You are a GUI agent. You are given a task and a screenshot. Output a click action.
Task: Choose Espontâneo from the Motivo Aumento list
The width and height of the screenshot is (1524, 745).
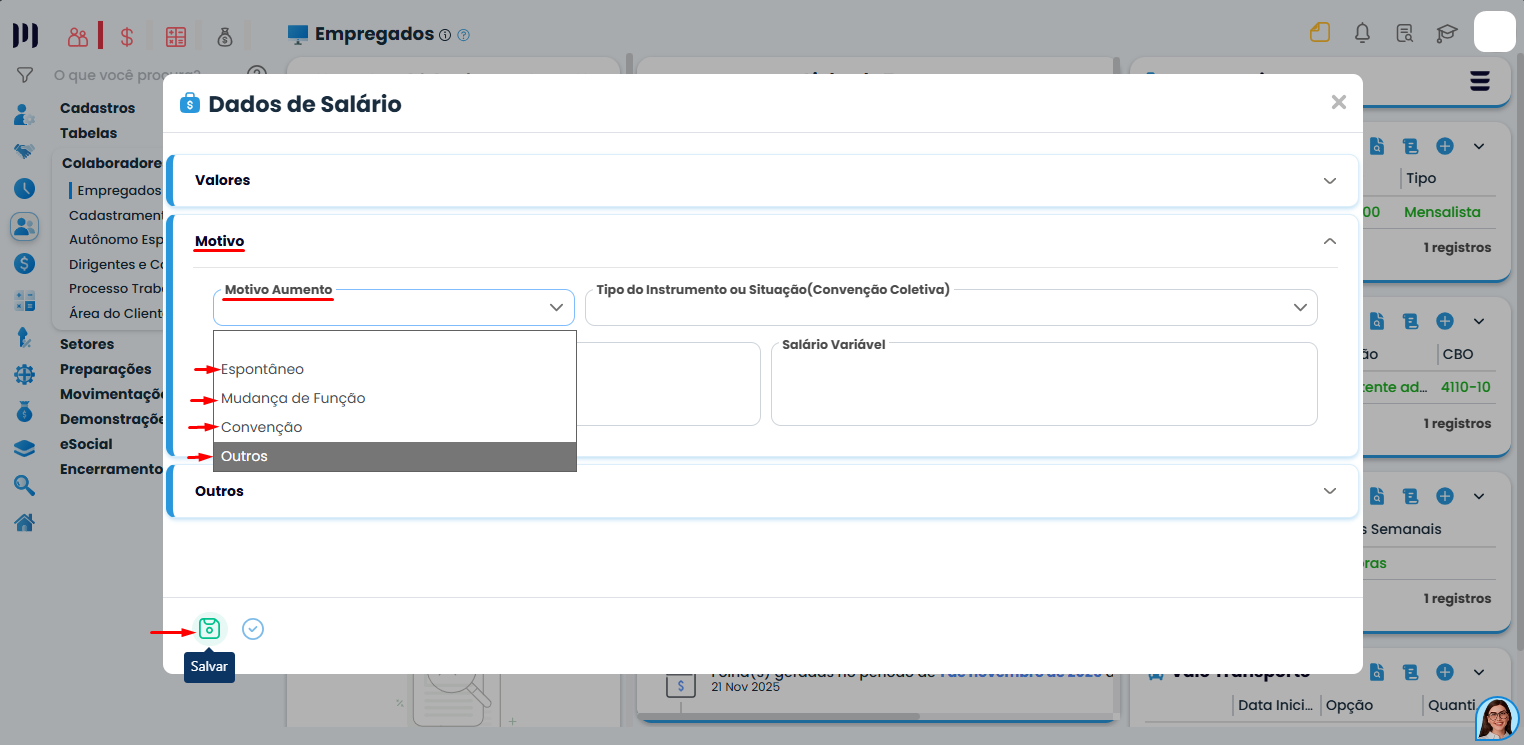(395, 369)
